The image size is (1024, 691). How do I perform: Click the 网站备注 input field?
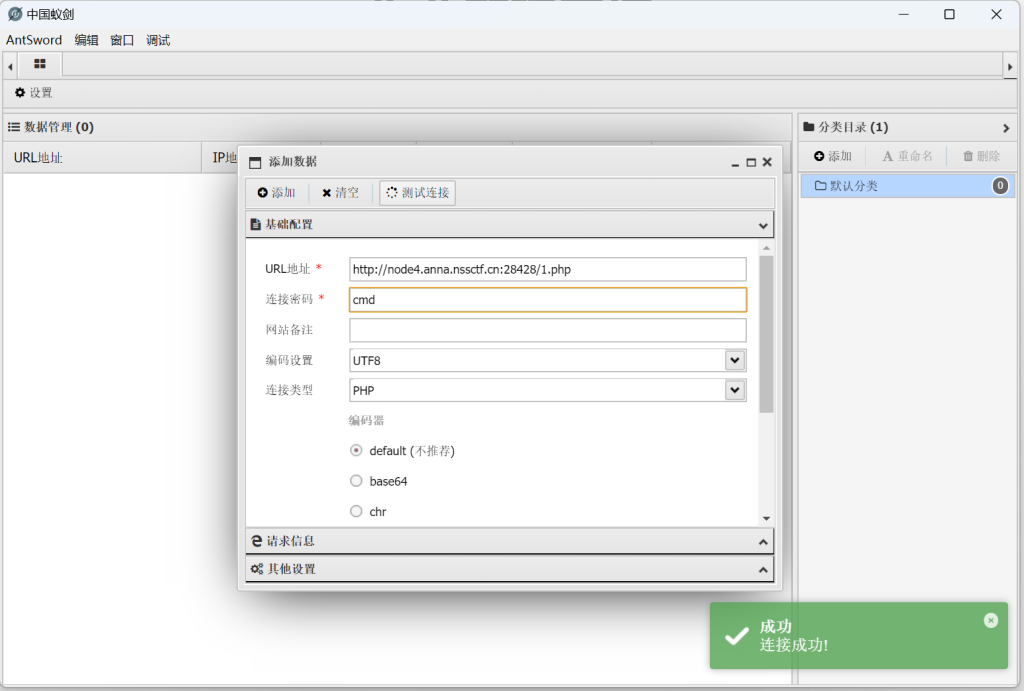(547, 330)
